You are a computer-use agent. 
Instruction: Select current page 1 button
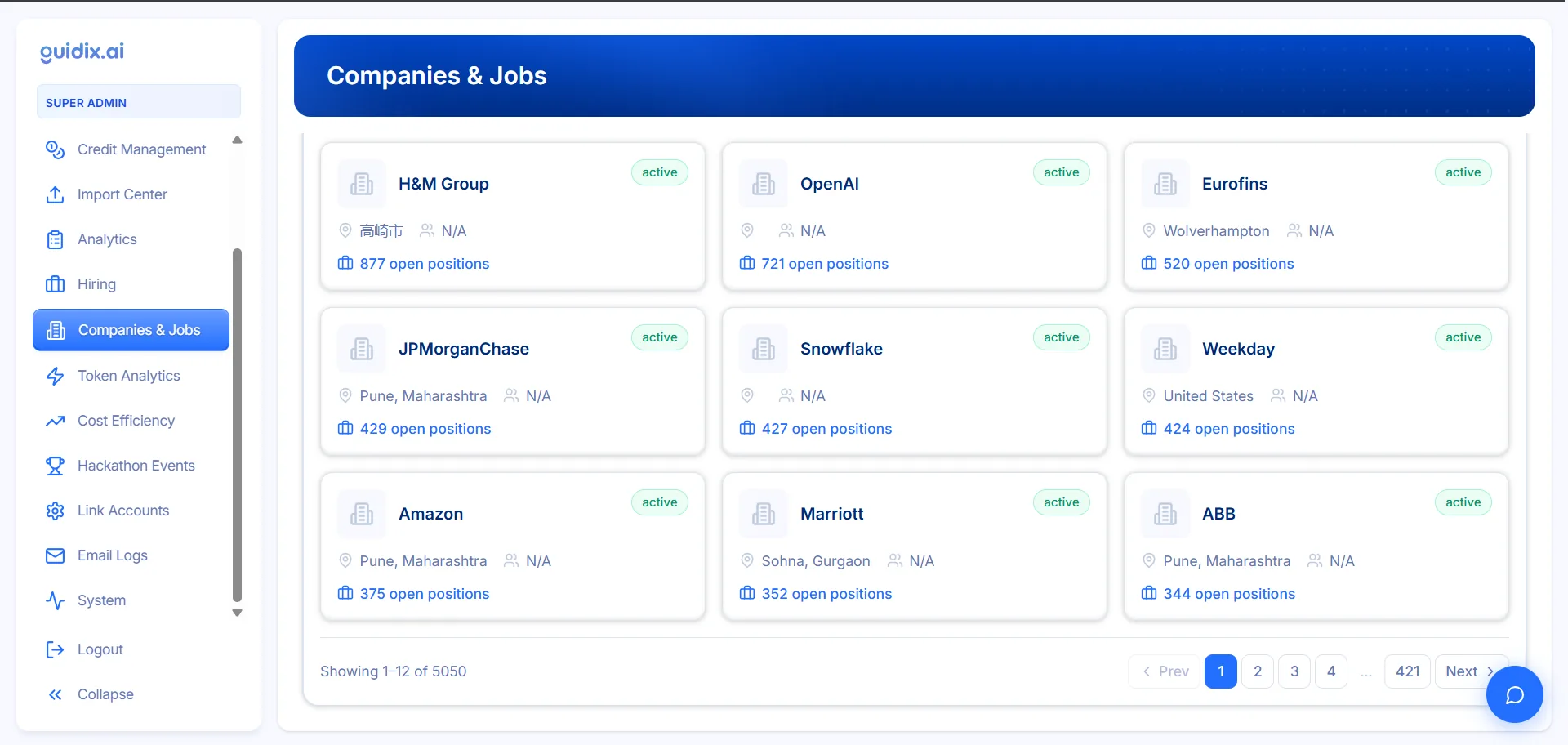[1221, 671]
